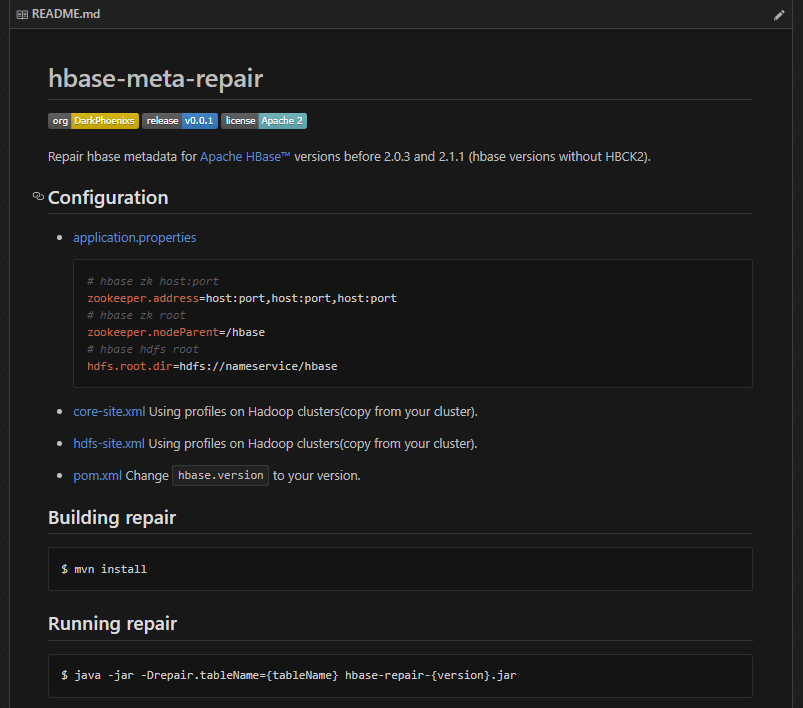Click the mvn install code block
Viewport: 803px width, 708px height.
(x=104, y=569)
